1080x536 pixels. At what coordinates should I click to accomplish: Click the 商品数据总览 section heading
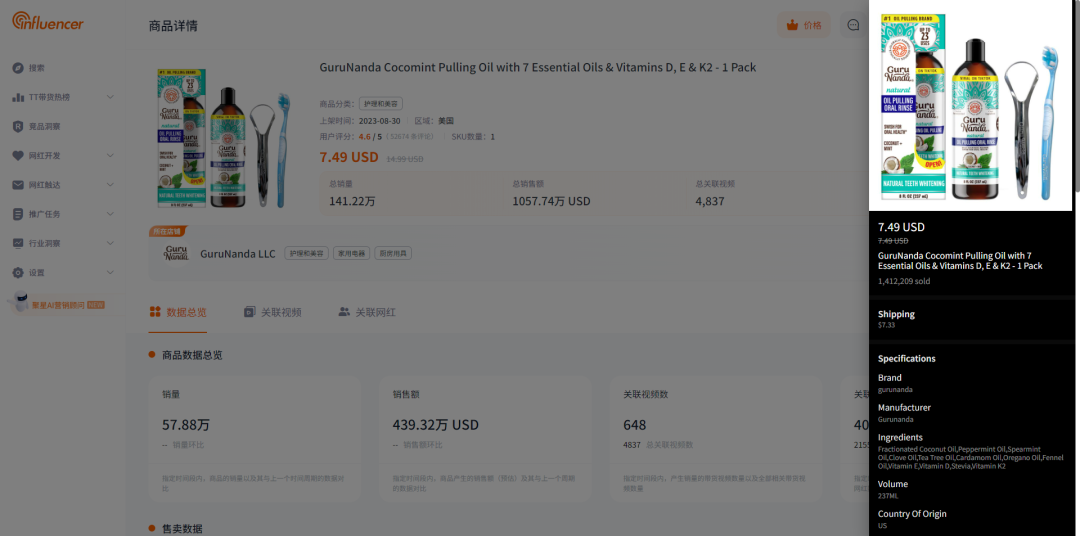coord(192,355)
